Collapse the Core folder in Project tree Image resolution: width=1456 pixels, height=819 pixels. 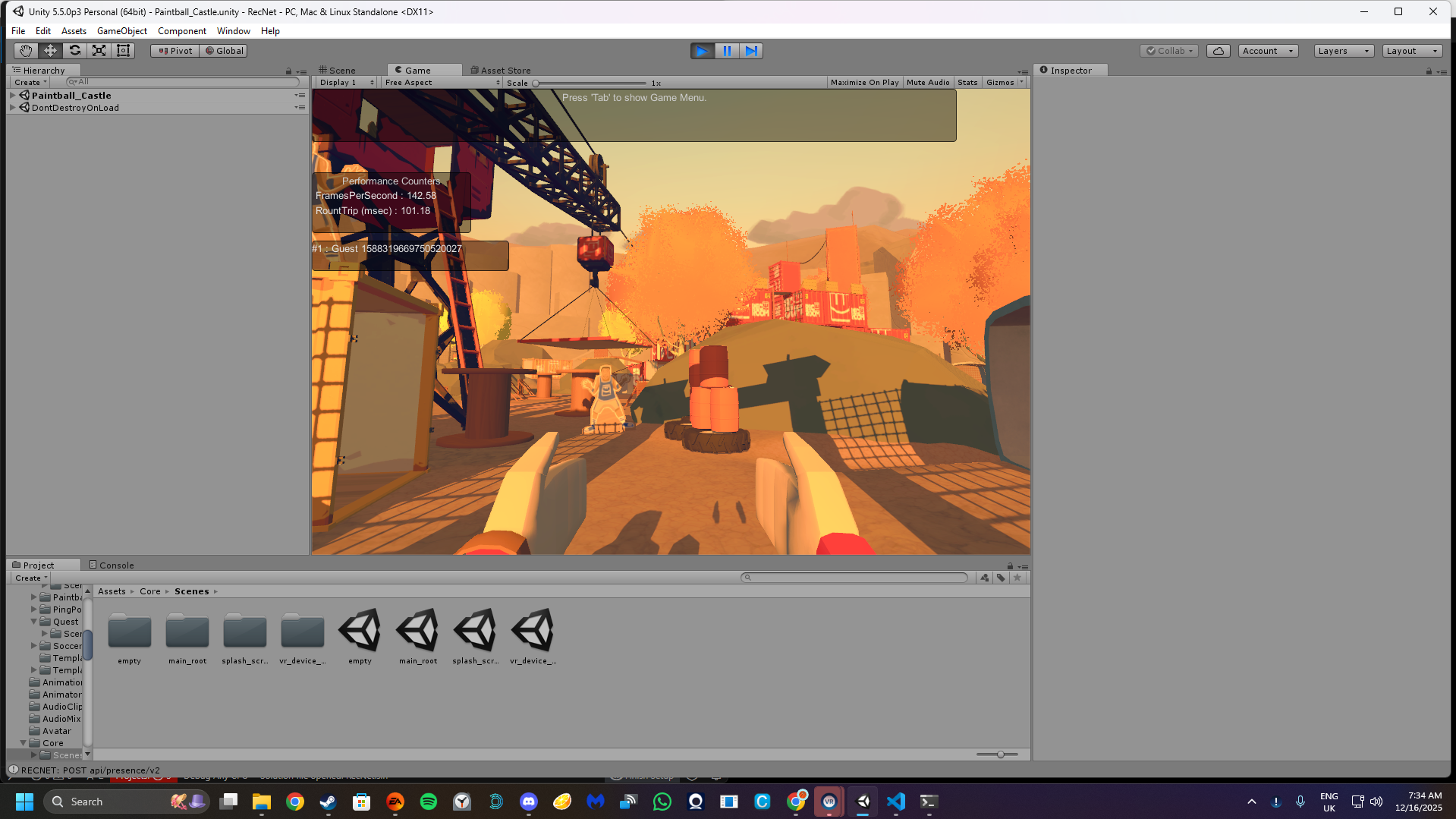point(23,743)
